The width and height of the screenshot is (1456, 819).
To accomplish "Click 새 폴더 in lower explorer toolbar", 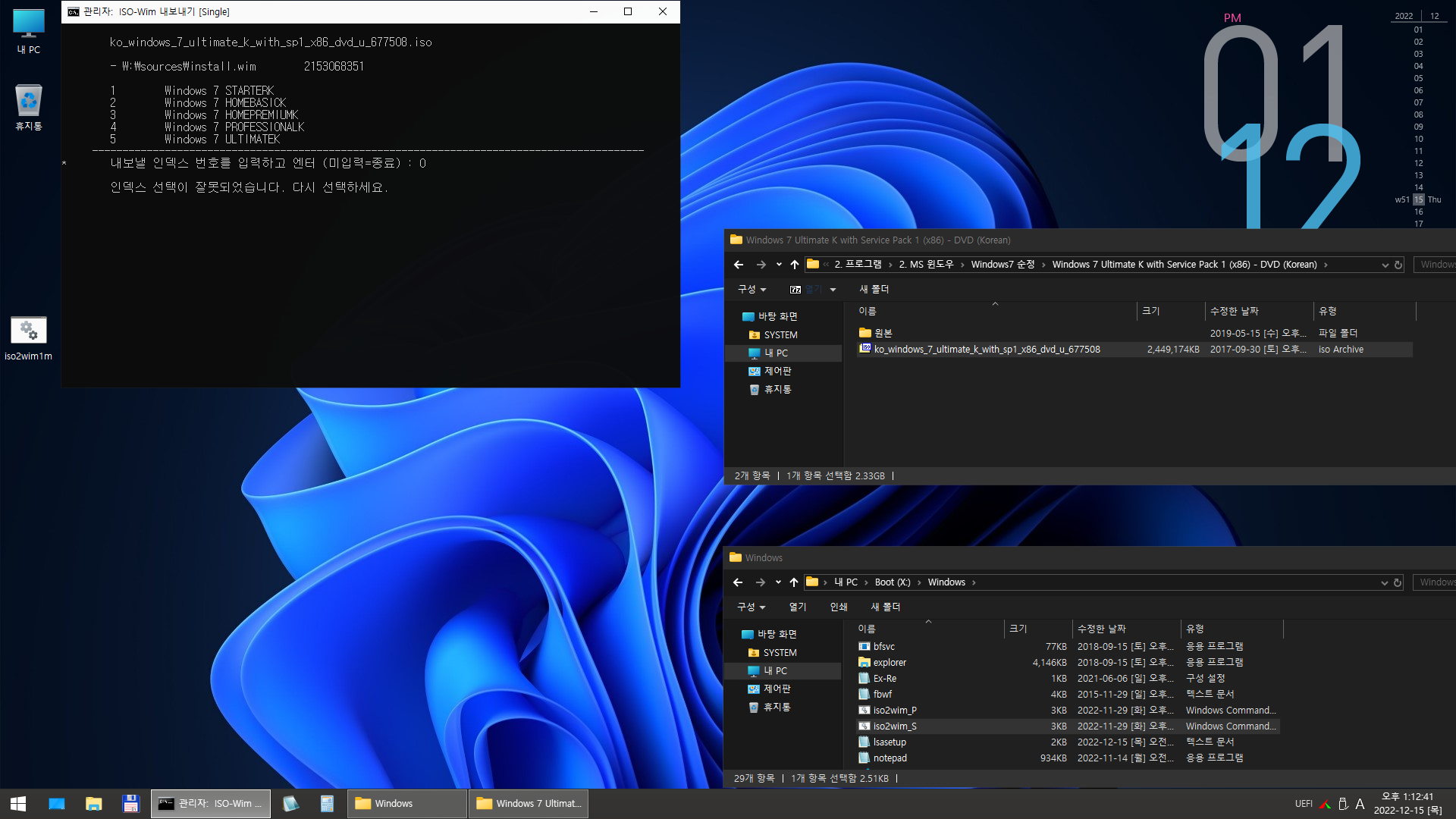I will (x=885, y=607).
